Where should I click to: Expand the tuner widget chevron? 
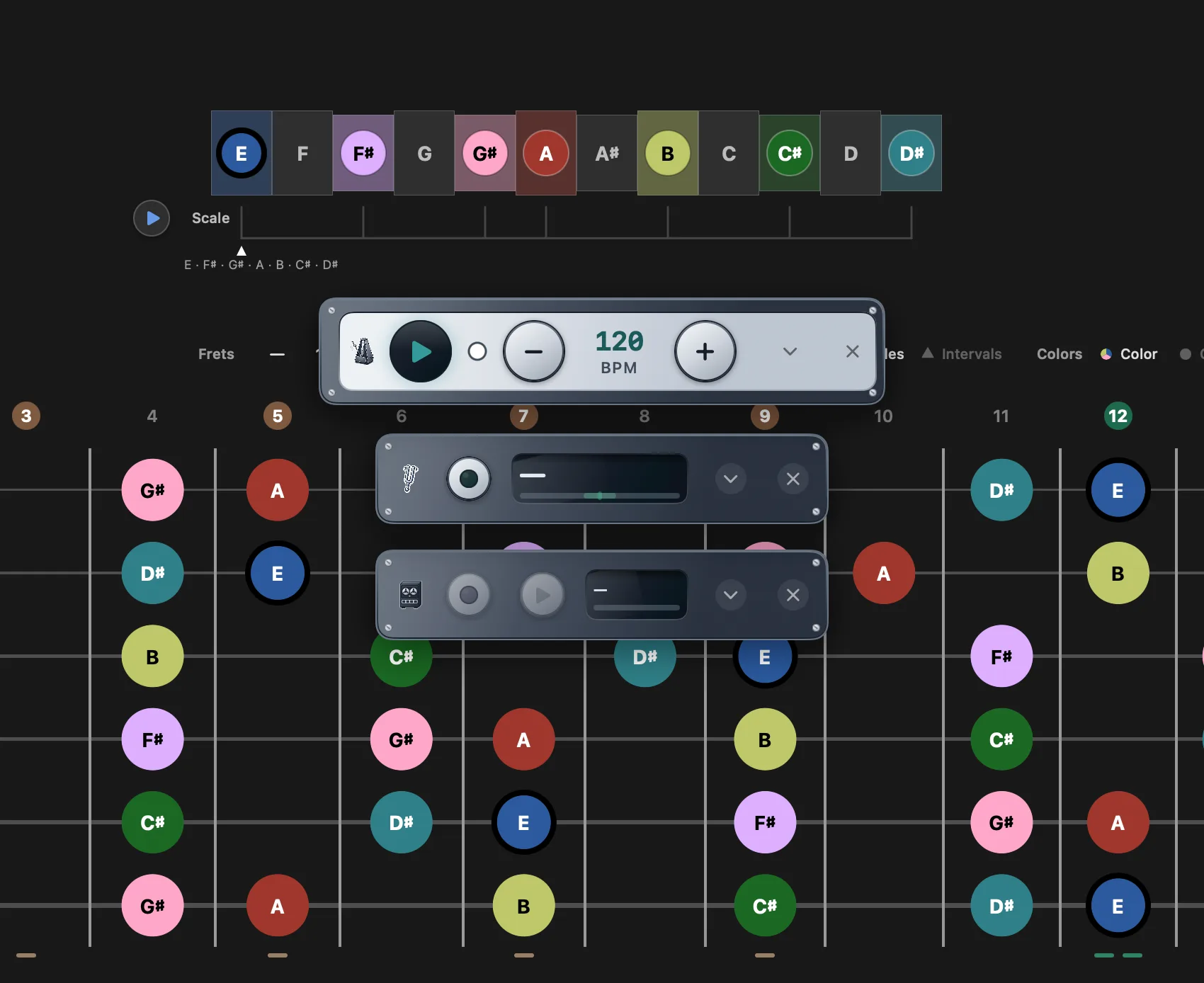pyautogui.click(x=731, y=479)
